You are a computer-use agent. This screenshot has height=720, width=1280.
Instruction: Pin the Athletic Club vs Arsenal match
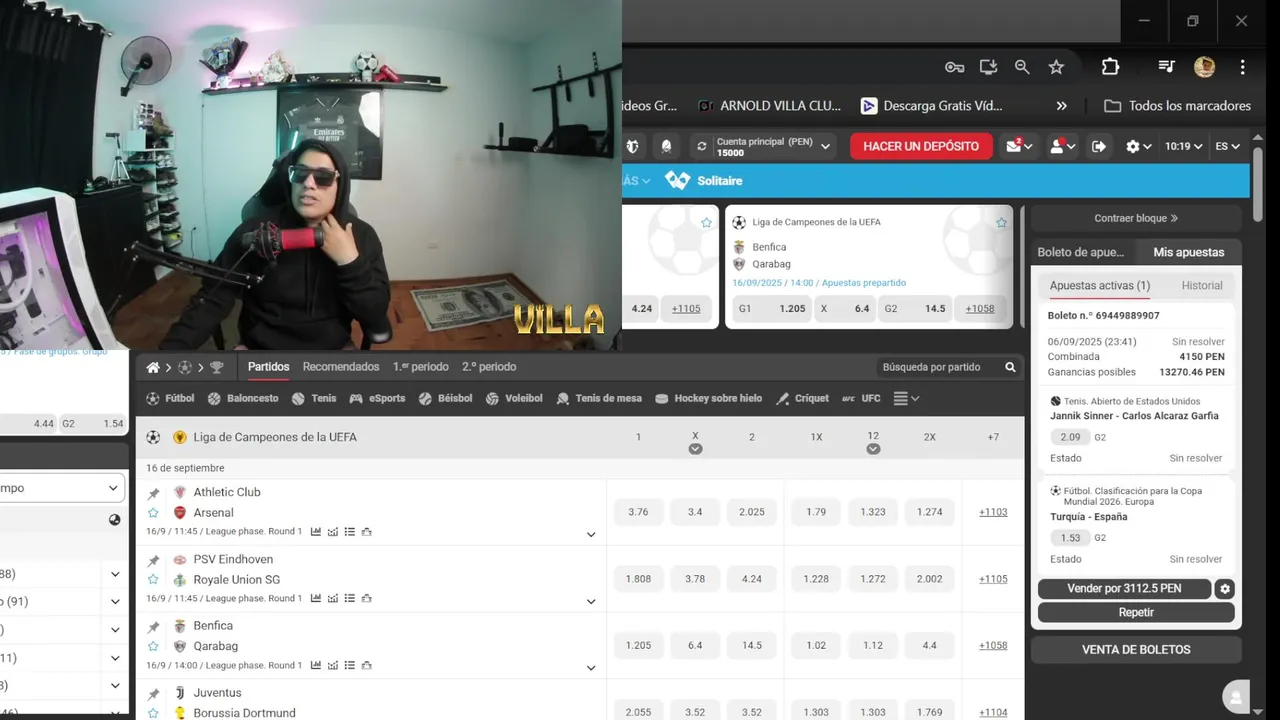tap(153, 493)
